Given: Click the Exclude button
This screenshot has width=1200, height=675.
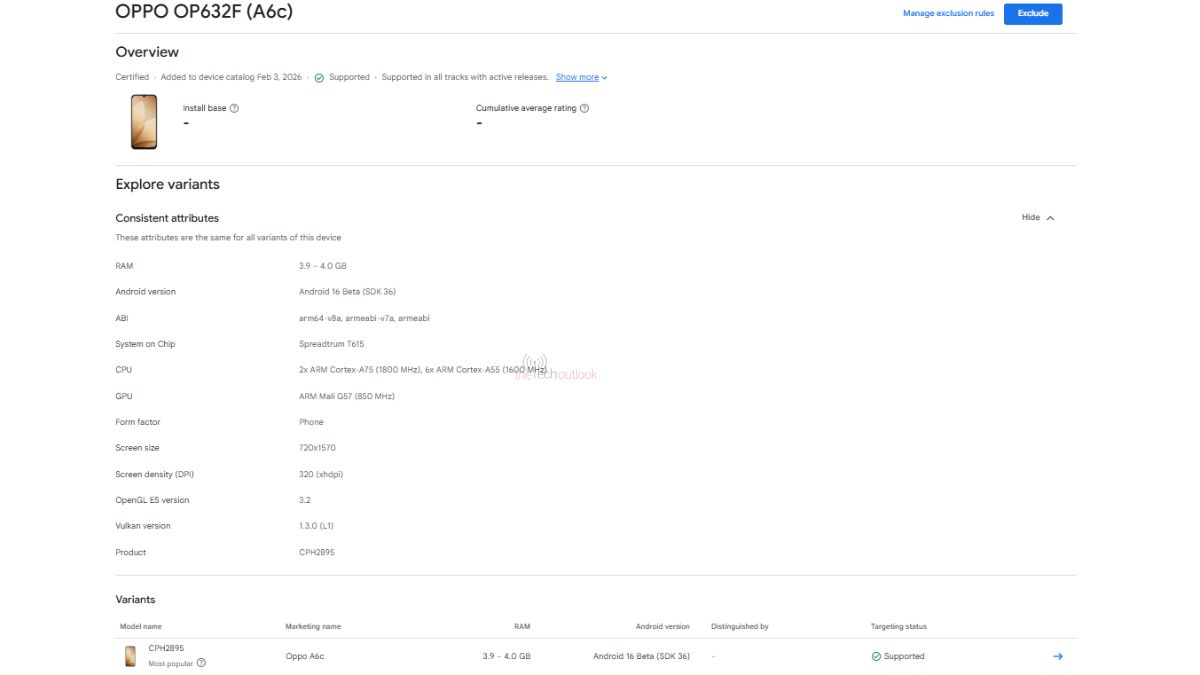Looking at the screenshot, I should pyautogui.click(x=1033, y=13).
